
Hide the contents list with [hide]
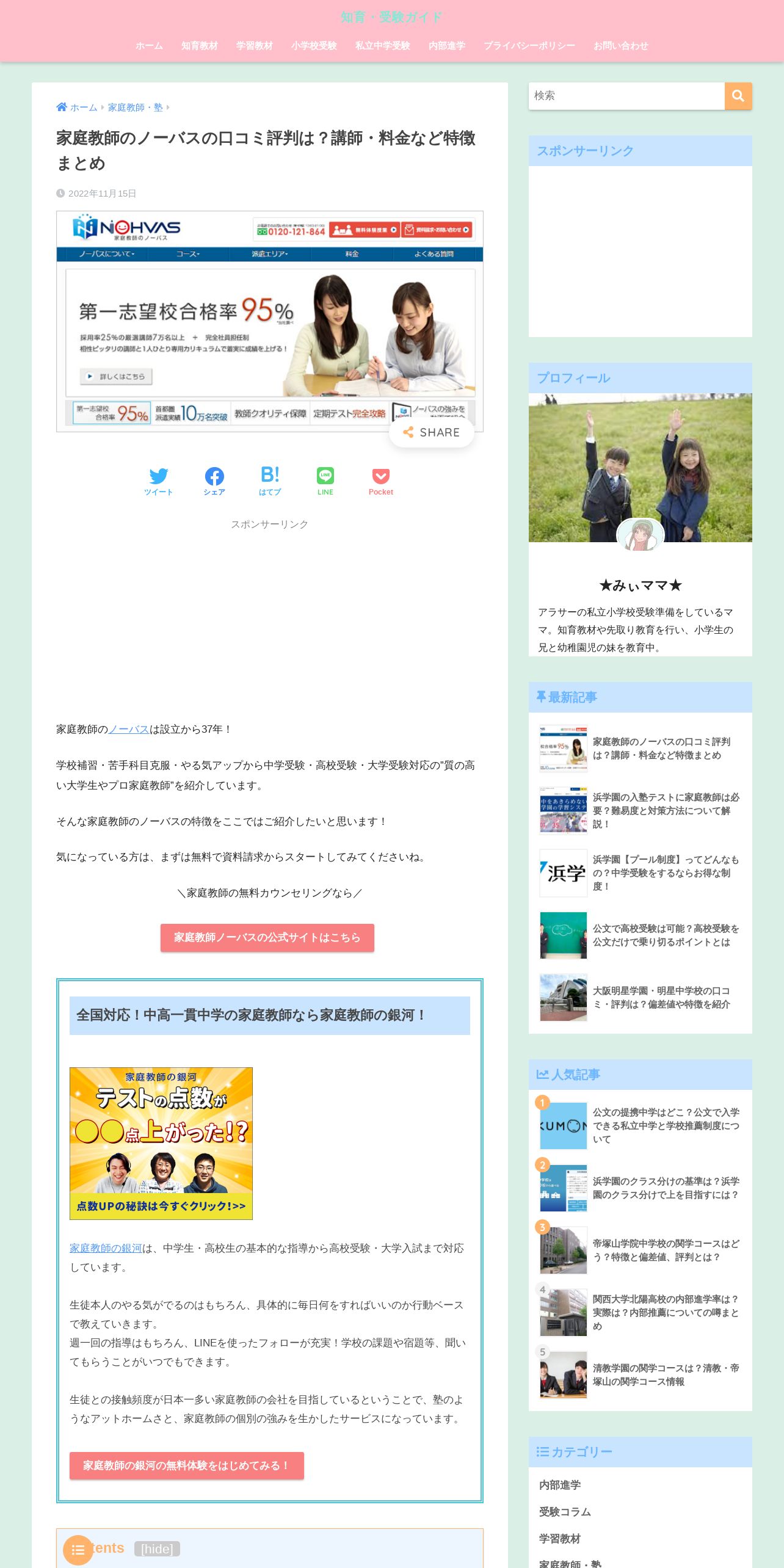(157, 1549)
